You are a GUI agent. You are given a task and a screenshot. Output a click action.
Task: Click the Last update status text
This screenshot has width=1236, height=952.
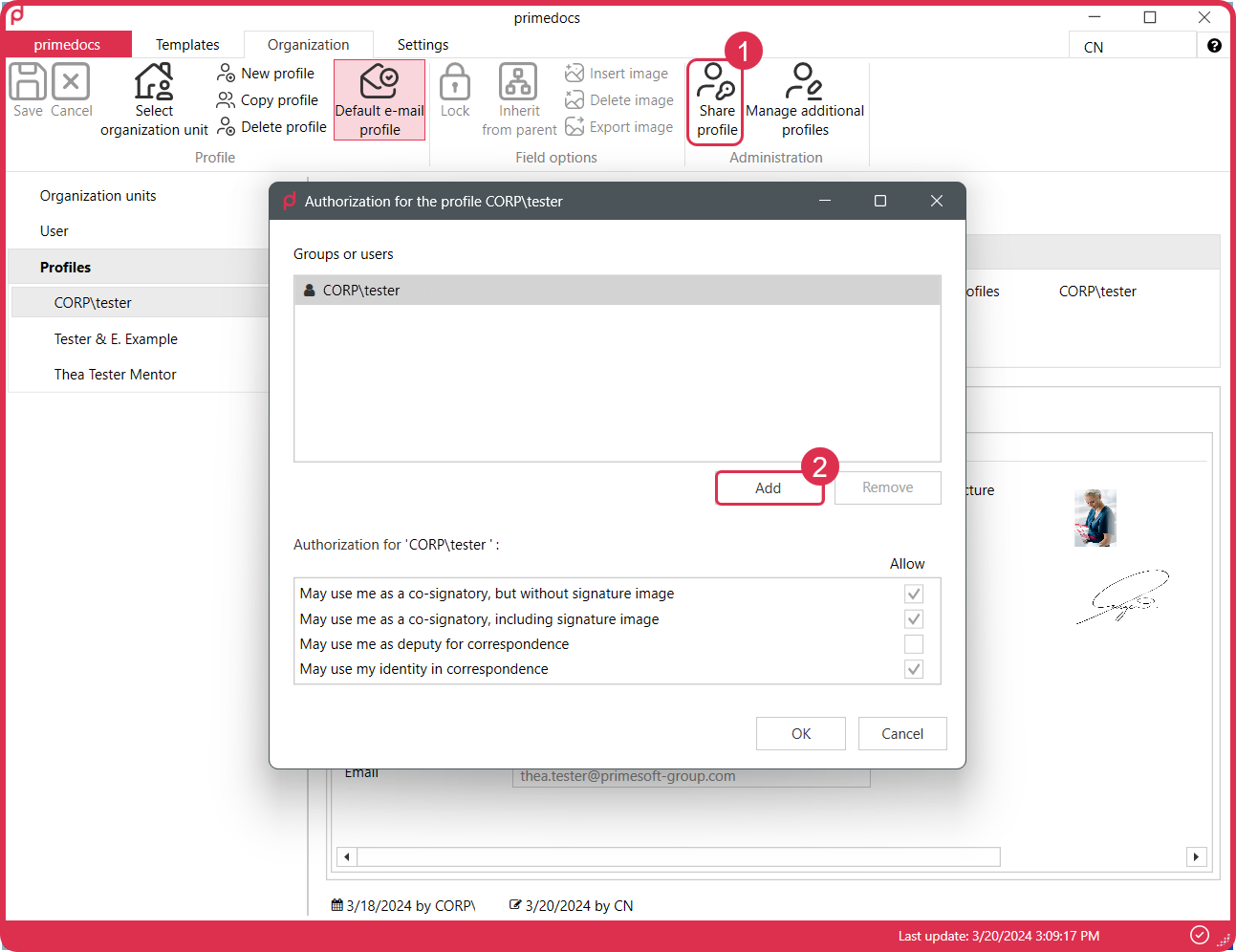(x=999, y=936)
